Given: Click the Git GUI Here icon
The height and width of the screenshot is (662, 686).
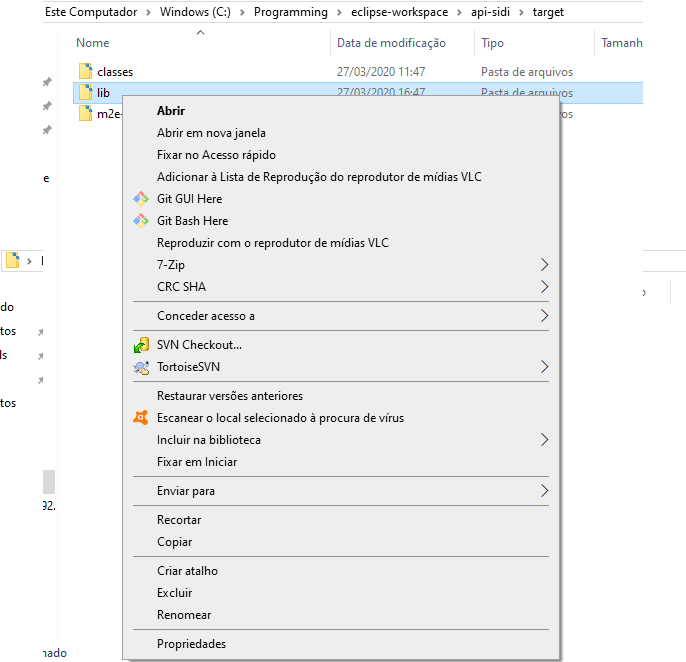Looking at the screenshot, I should (x=141, y=199).
